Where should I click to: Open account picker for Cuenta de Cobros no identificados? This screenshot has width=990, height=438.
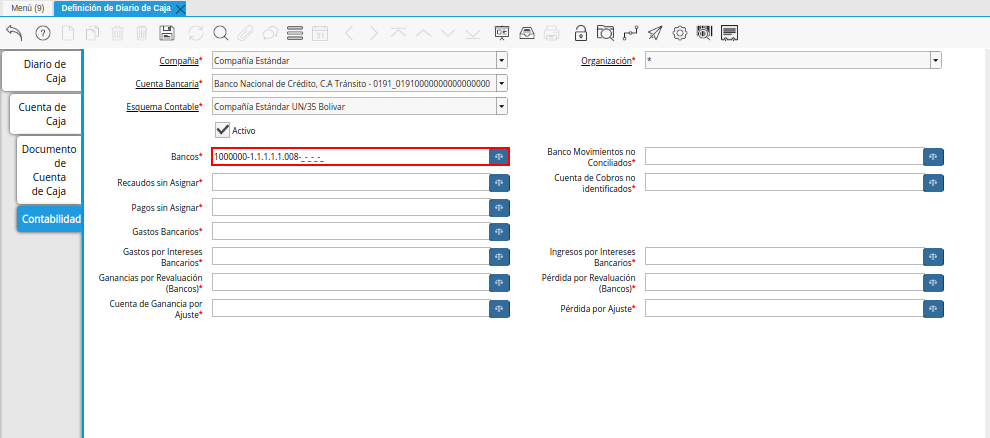[x=933, y=183]
